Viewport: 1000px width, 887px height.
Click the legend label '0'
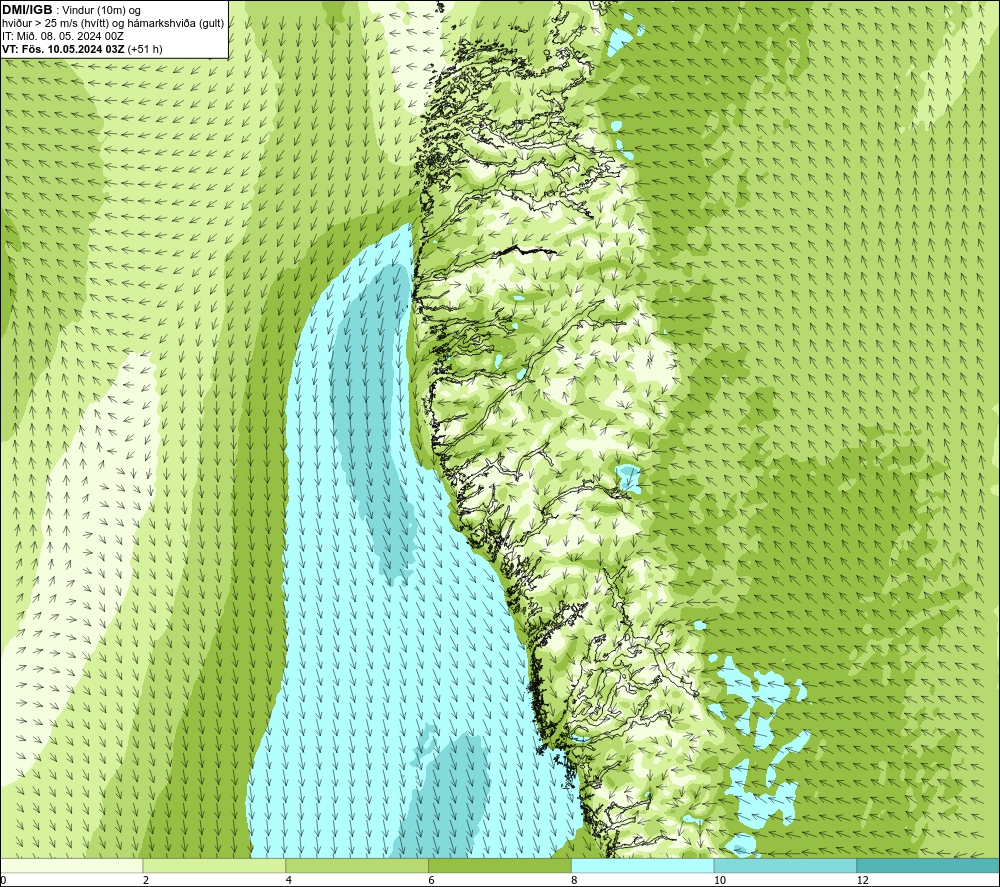click(3, 880)
